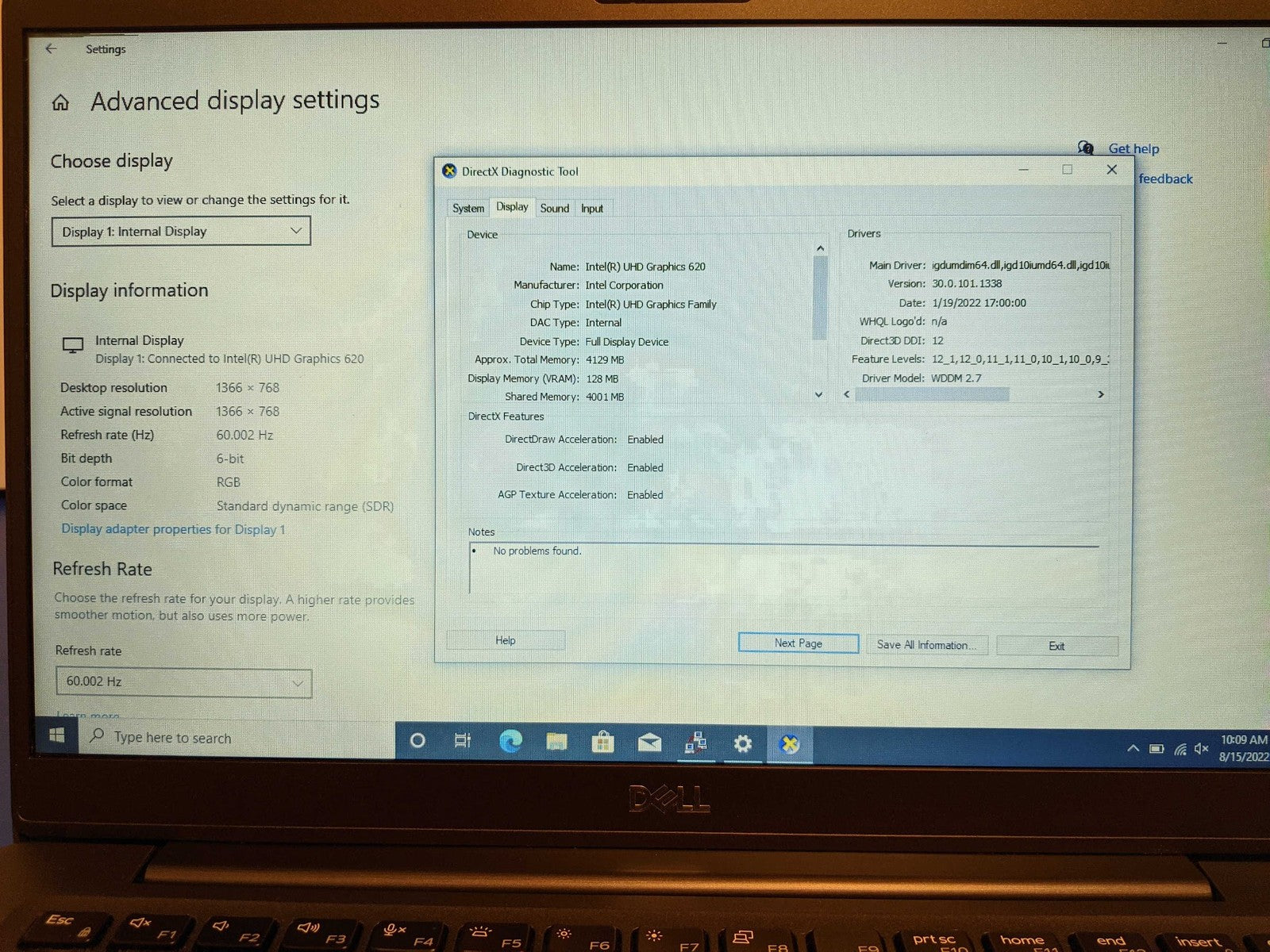Click the Device vertical scrollbar thumb
Image resolution: width=1270 pixels, height=952 pixels.
click(x=820, y=297)
